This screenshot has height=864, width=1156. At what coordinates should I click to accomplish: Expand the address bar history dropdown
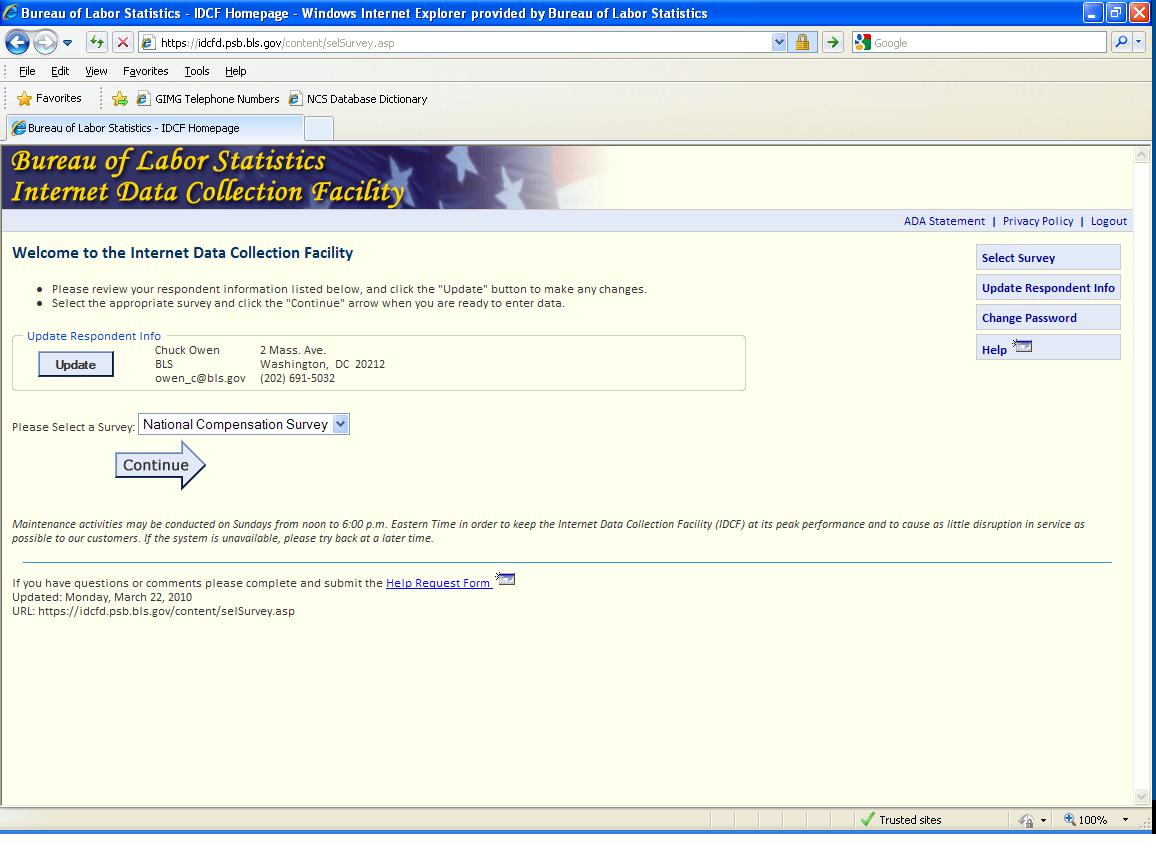coord(779,43)
